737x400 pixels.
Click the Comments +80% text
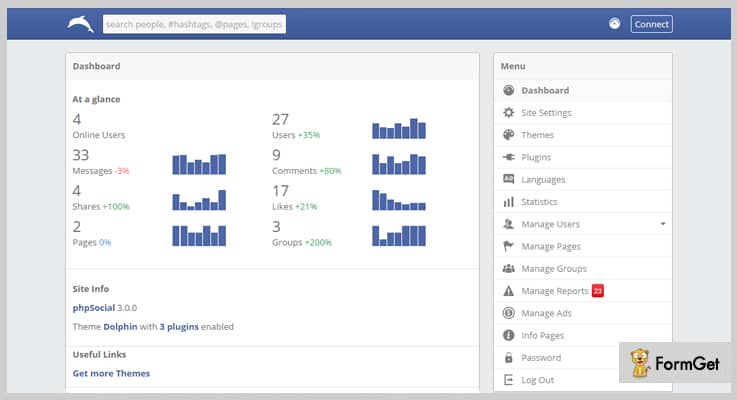click(307, 171)
